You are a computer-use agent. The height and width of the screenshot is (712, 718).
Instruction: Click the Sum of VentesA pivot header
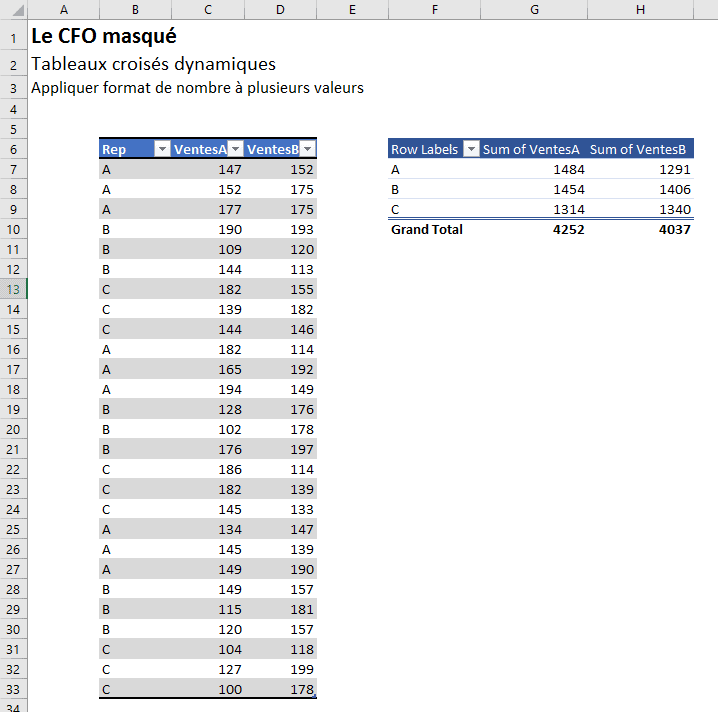click(x=532, y=149)
